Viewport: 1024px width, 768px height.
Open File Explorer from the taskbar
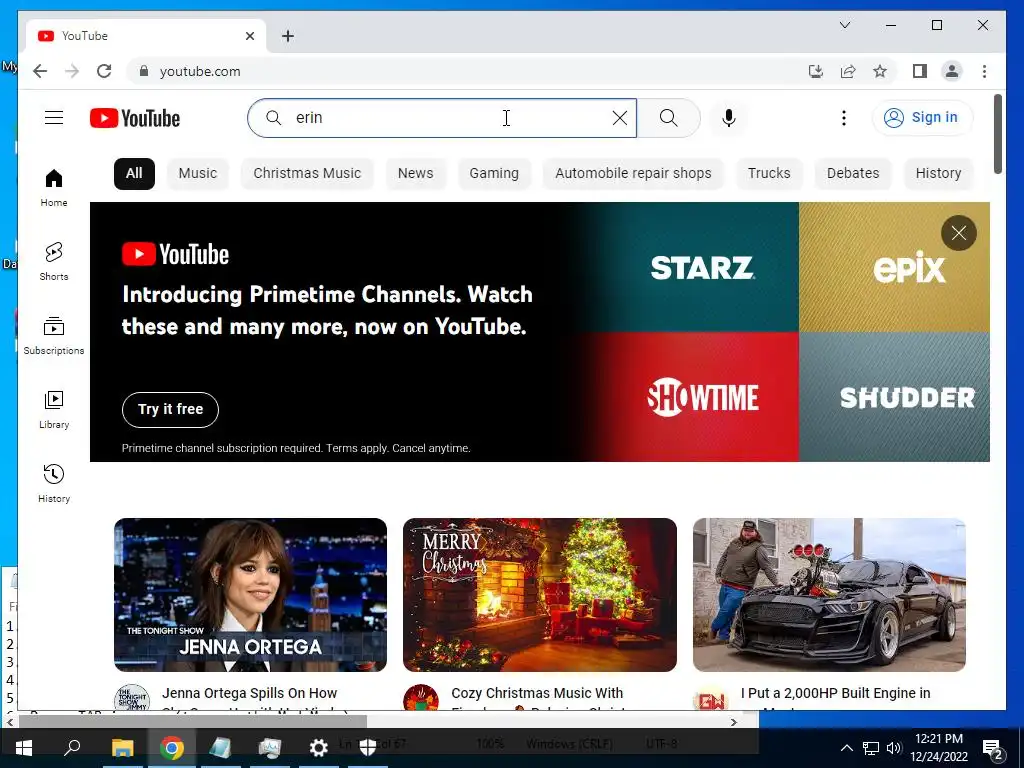(122, 748)
